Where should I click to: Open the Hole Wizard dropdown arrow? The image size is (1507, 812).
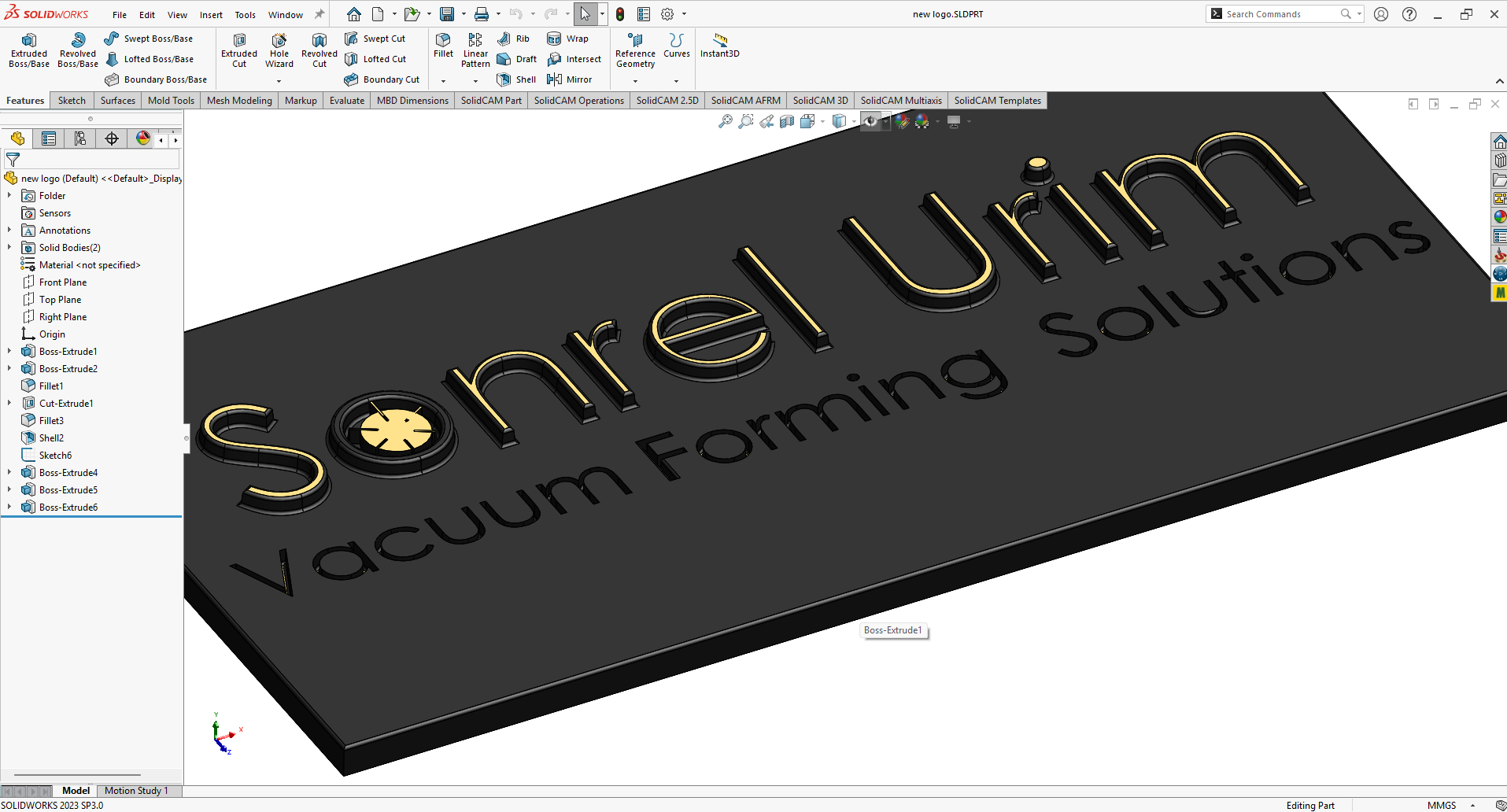pyautogui.click(x=279, y=81)
